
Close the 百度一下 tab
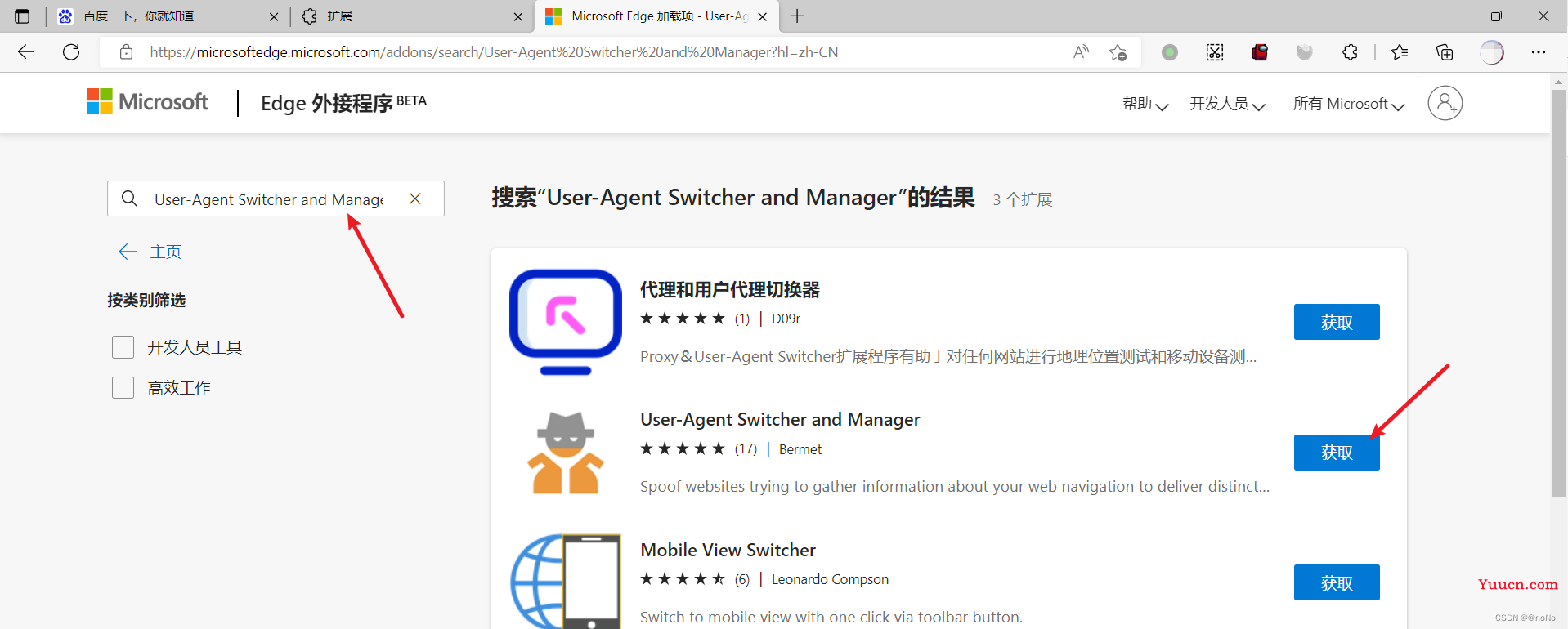[274, 16]
